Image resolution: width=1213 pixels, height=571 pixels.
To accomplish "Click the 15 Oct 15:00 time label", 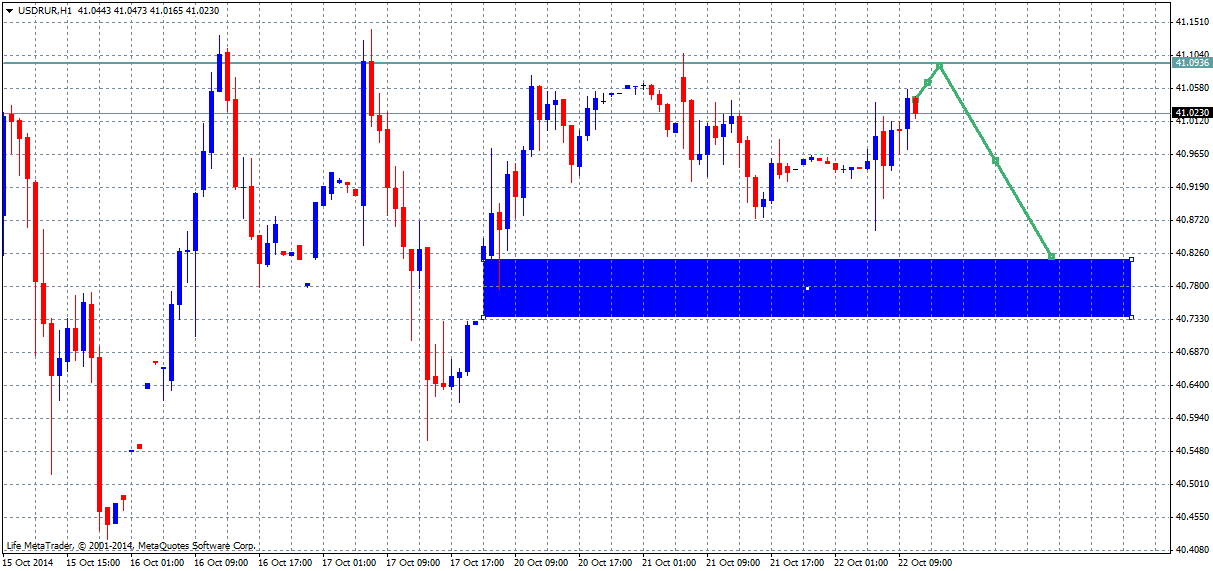I will [x=92, y=562].
